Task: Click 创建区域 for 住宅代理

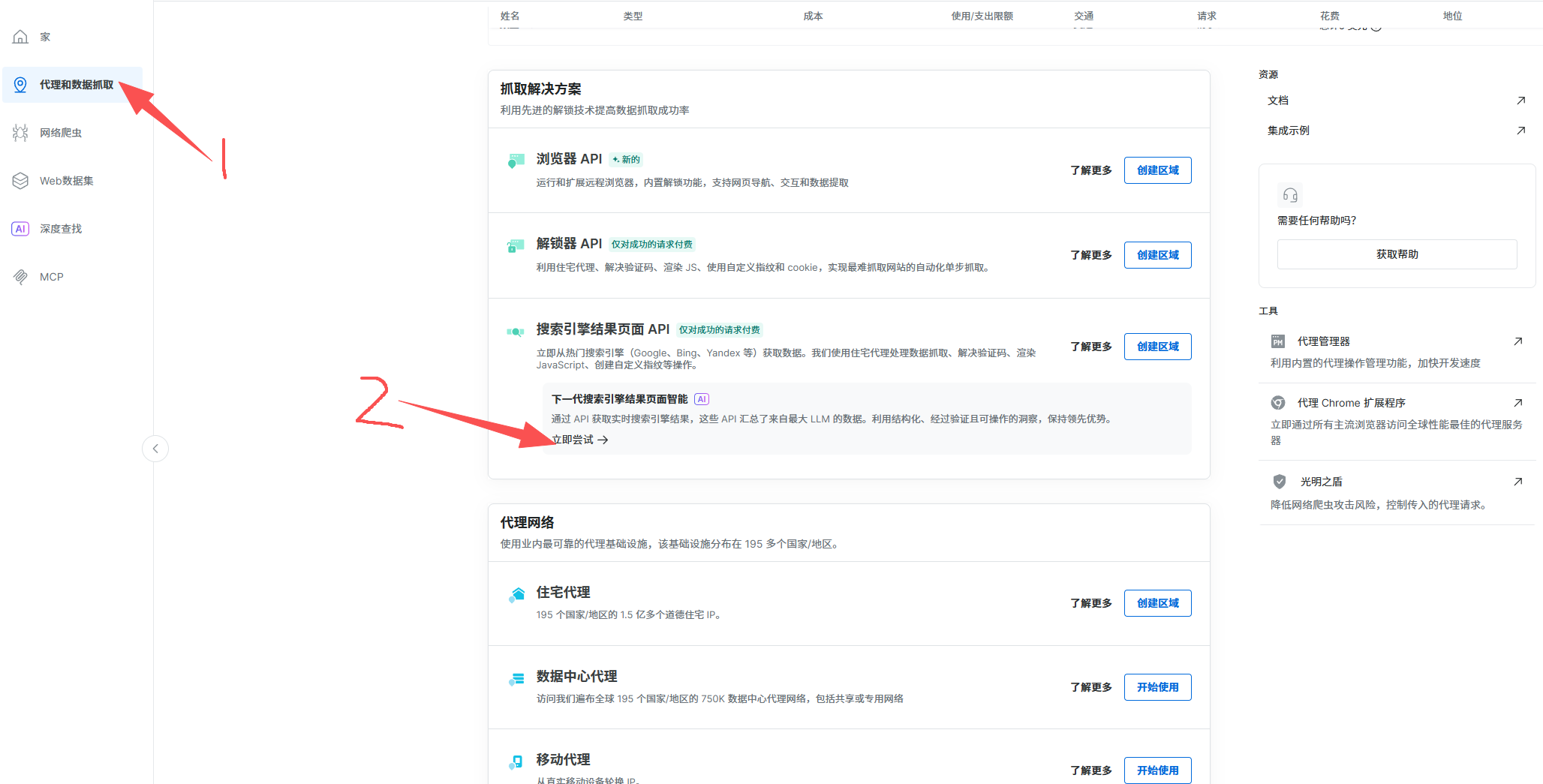Action: coord(1157,602)
